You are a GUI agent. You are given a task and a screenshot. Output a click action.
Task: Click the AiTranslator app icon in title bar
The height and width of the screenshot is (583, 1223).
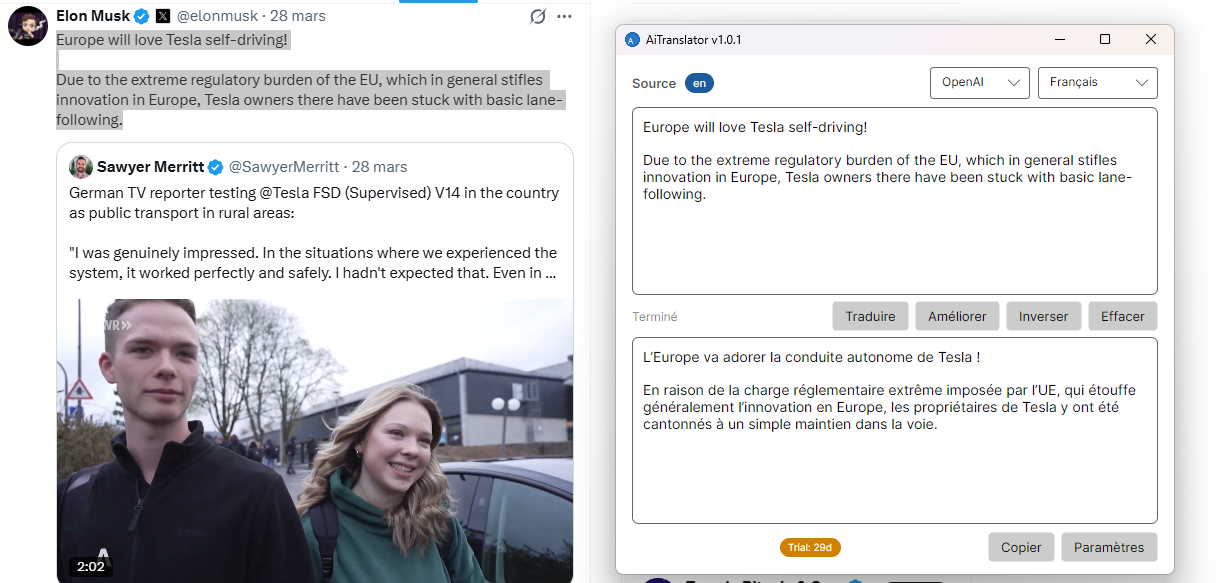coord(631,40)
